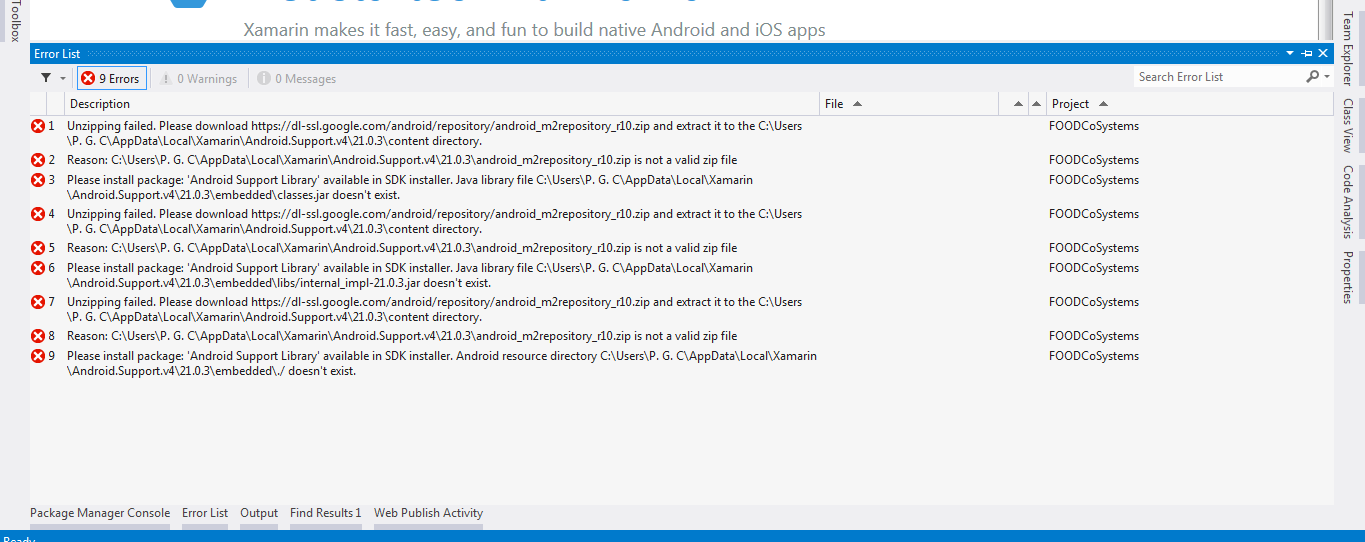Image resolution: width=1365 pixels, height=542 pixels.
Task: Click the red error icon for error 1
Action: coord(38,126)
